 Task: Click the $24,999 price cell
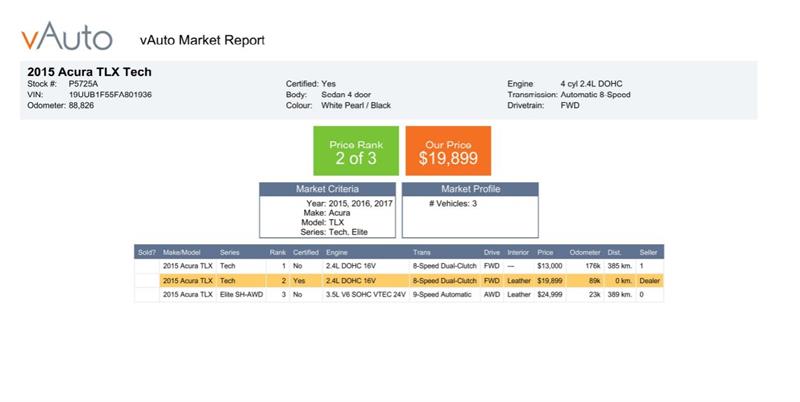pos(549,294)
